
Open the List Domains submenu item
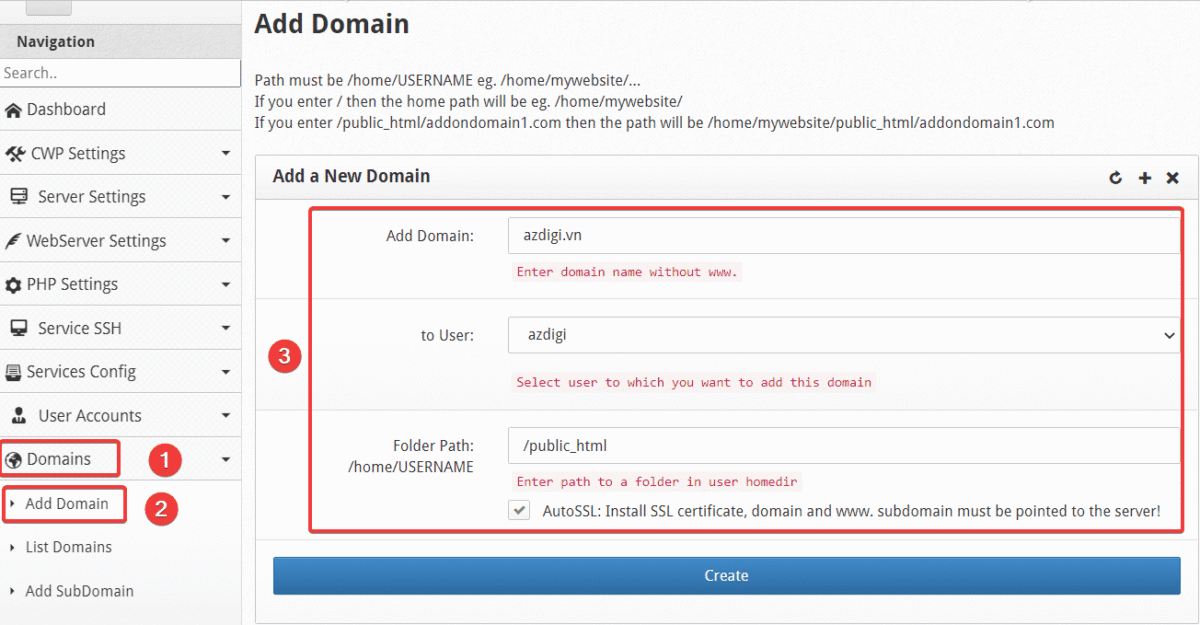tap(68, 547)
